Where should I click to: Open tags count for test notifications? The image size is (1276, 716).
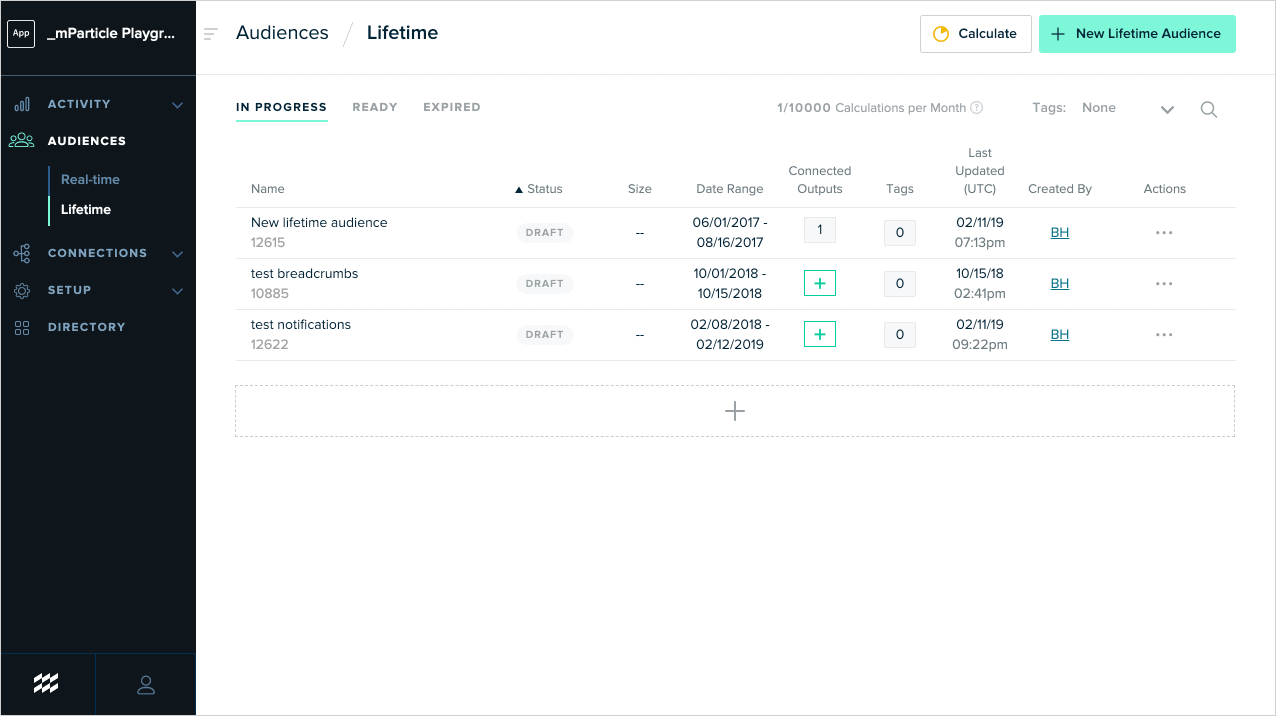(900, 335)
